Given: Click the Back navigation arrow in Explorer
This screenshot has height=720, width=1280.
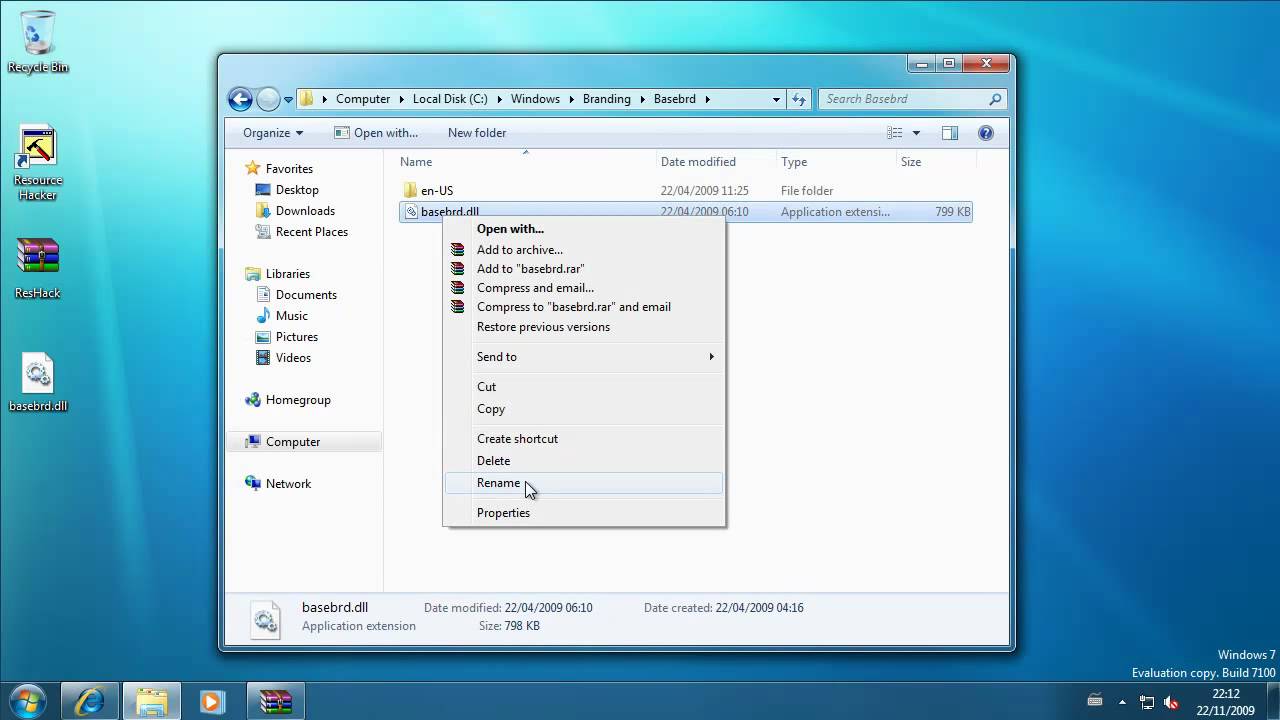Looking at the screenshot, I should [240, 99].
